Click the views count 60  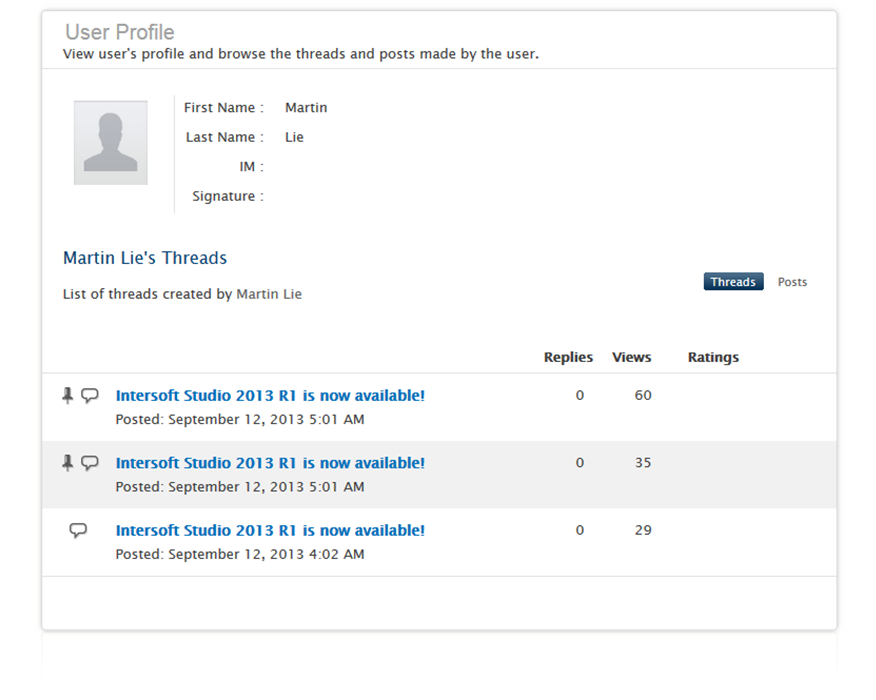pyautogui.click(x=643, y=395)
